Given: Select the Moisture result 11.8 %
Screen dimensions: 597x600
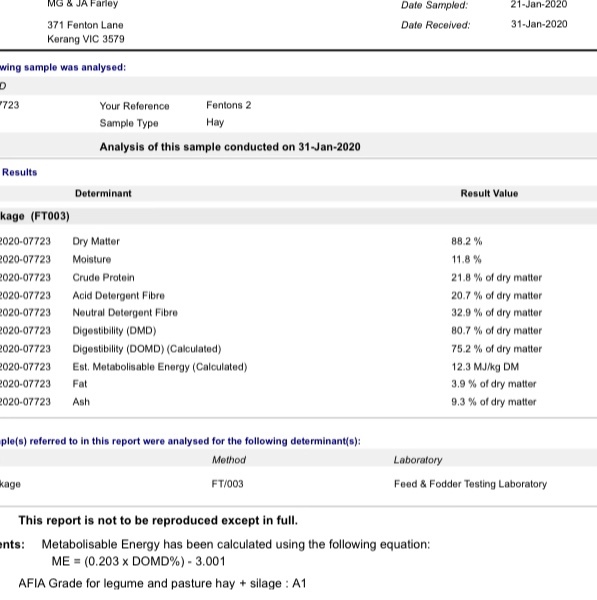Looking at the screenshot, I should tap(466, 259).
